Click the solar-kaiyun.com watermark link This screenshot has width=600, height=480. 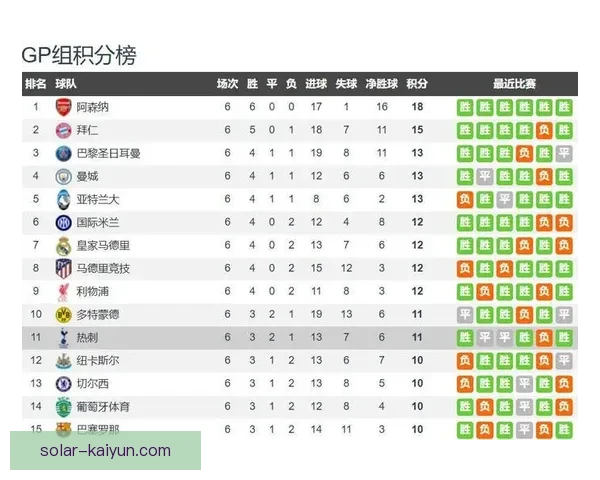point(105,451)
